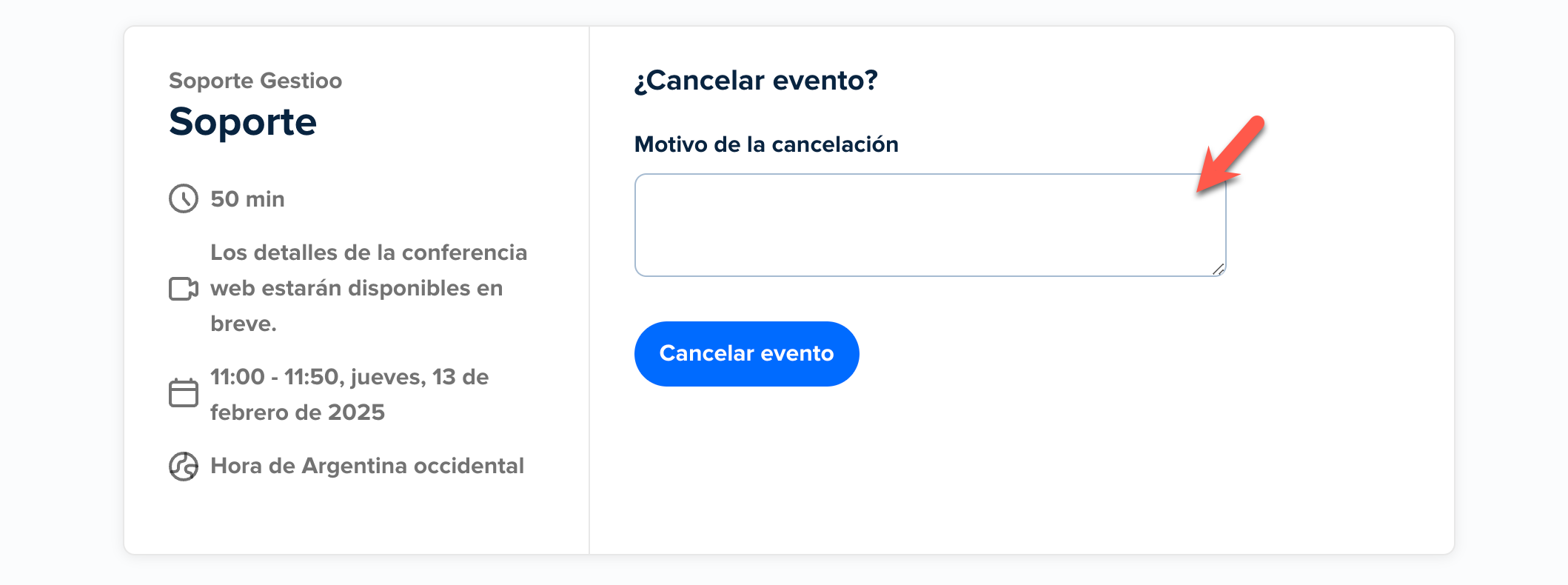The height and width of the screenshot is (585, 1568).
Task: Click the globe timezone icon
Action: click(184, 466)
